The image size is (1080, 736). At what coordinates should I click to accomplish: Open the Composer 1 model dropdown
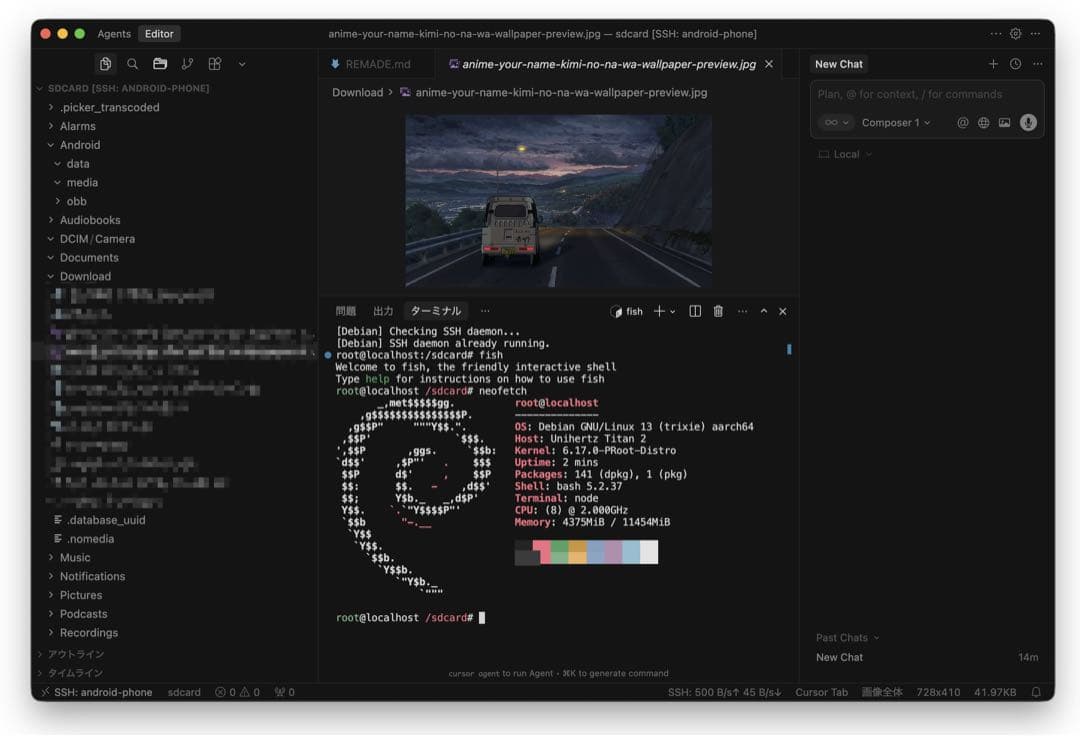point(896,123)
